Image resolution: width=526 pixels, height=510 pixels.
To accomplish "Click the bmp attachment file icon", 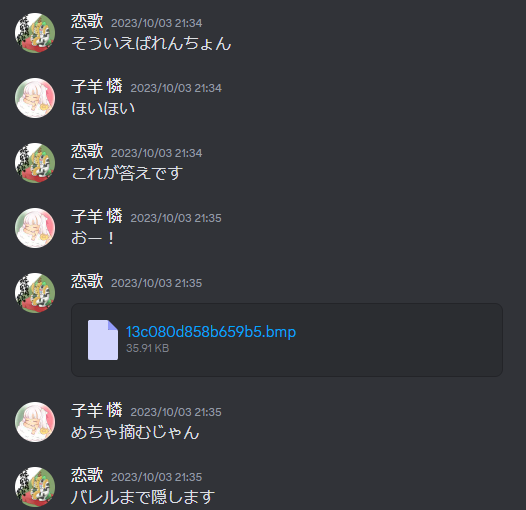I will pos(103,340).
